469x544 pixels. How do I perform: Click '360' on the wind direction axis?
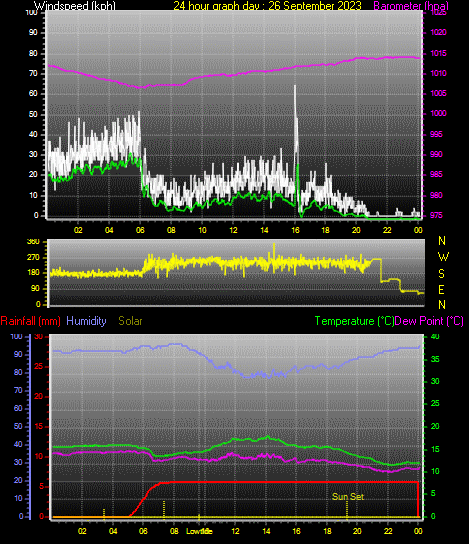click(34, 241)
